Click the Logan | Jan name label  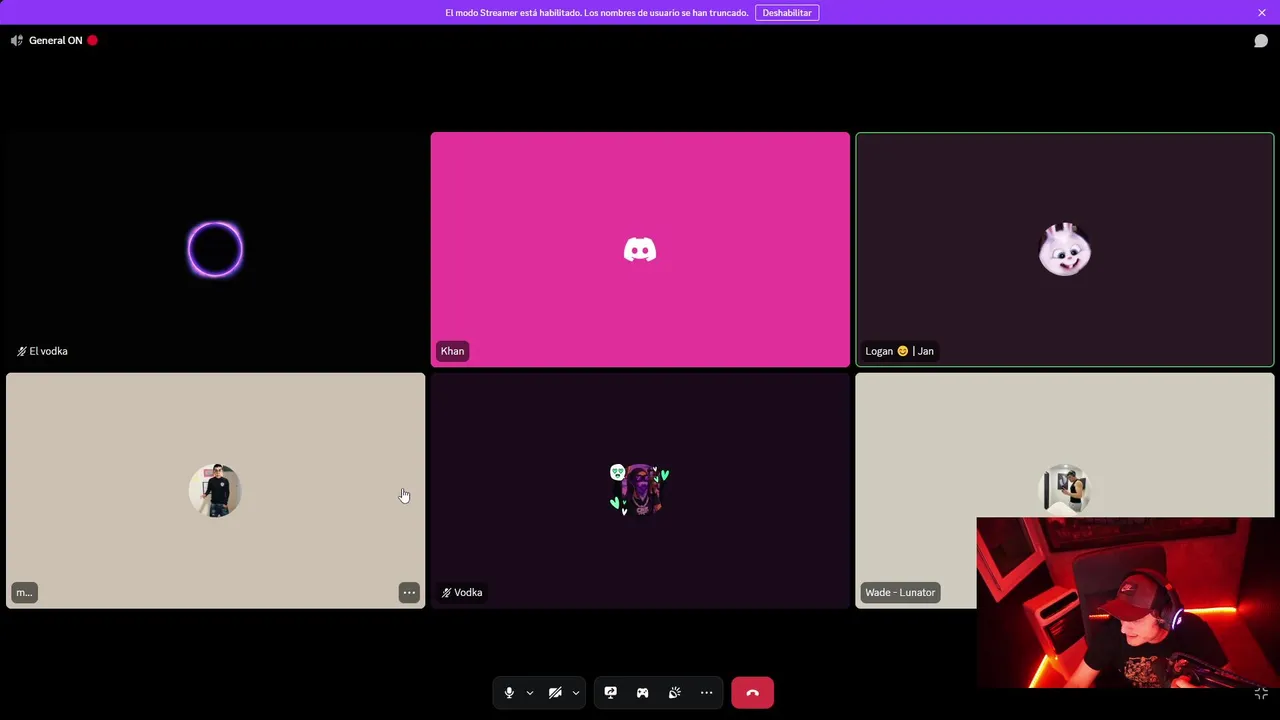coord(899,351)
